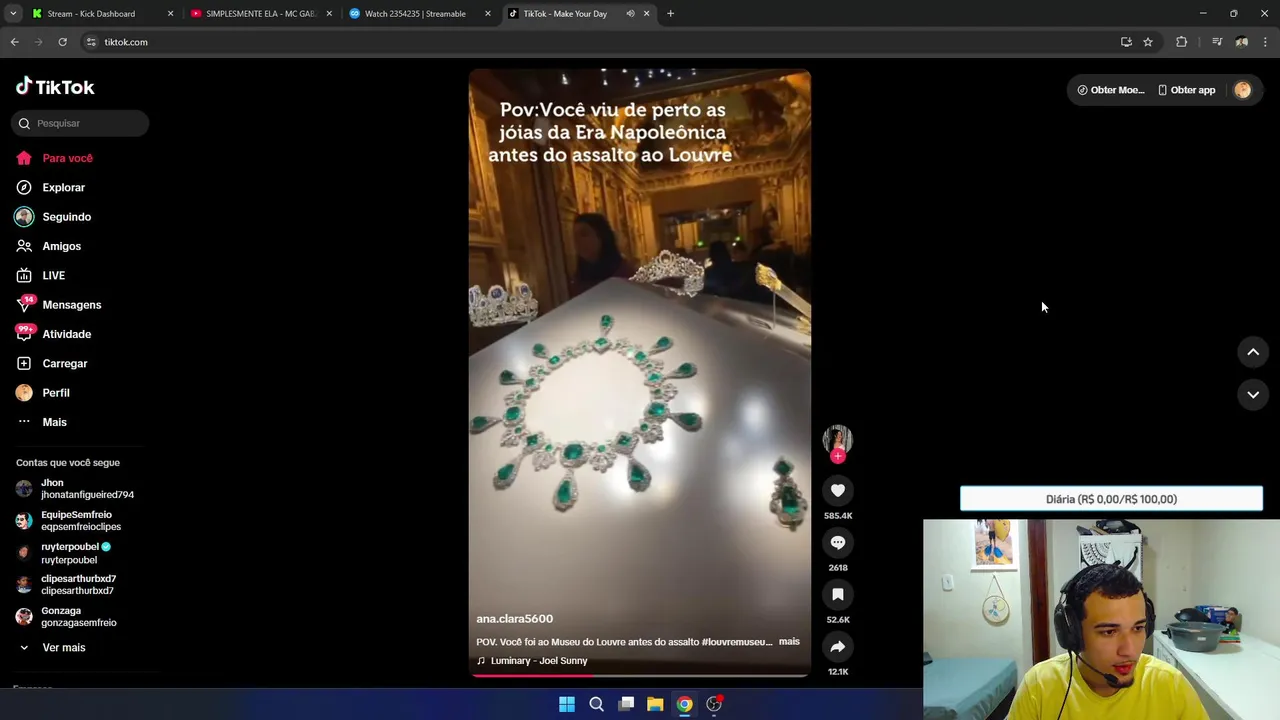Open Mensagens inbox
The height and width of the screenshot is (720, 1280).
(59, 305)
